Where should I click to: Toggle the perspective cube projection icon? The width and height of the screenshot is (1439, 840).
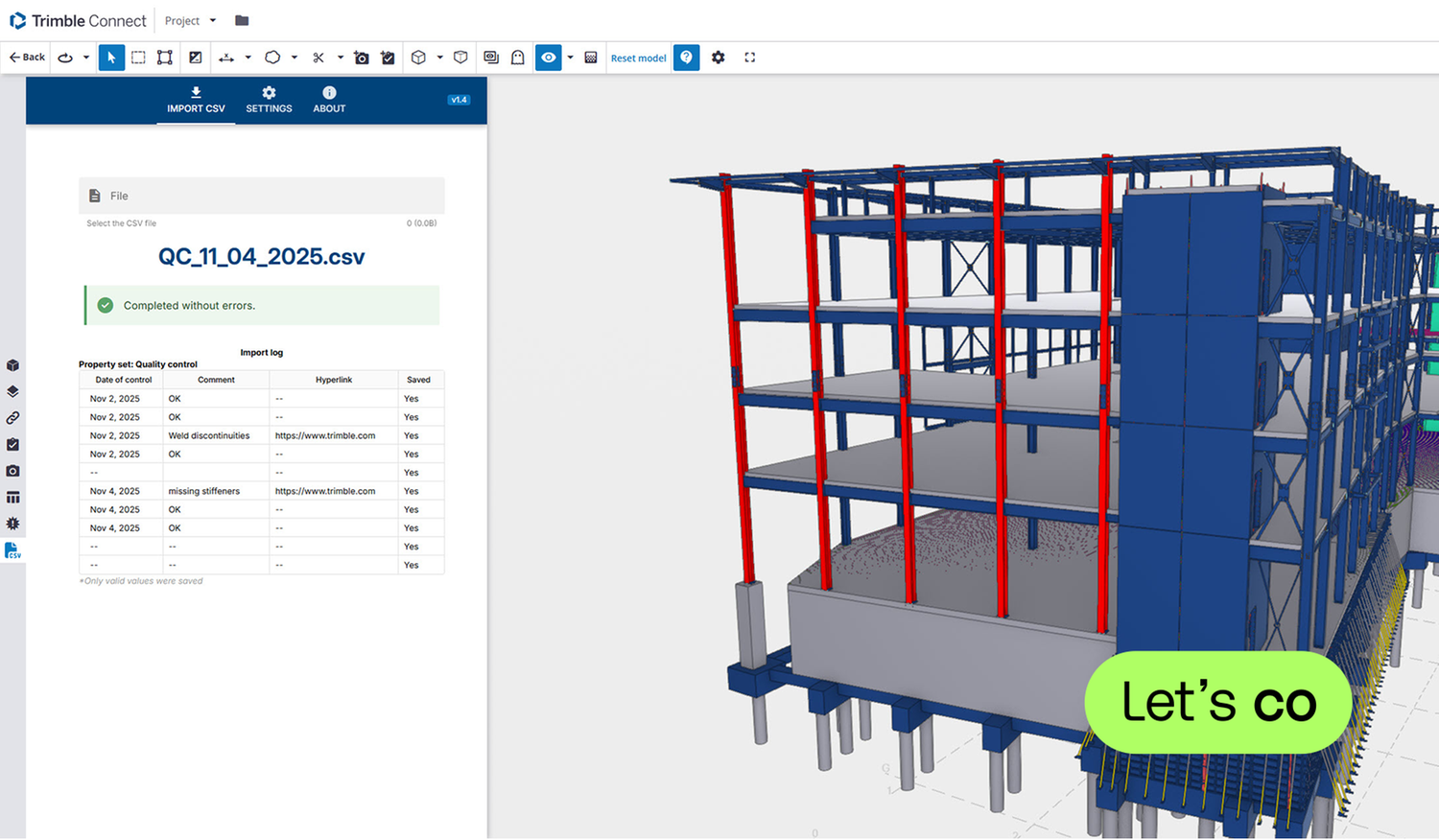460,58
